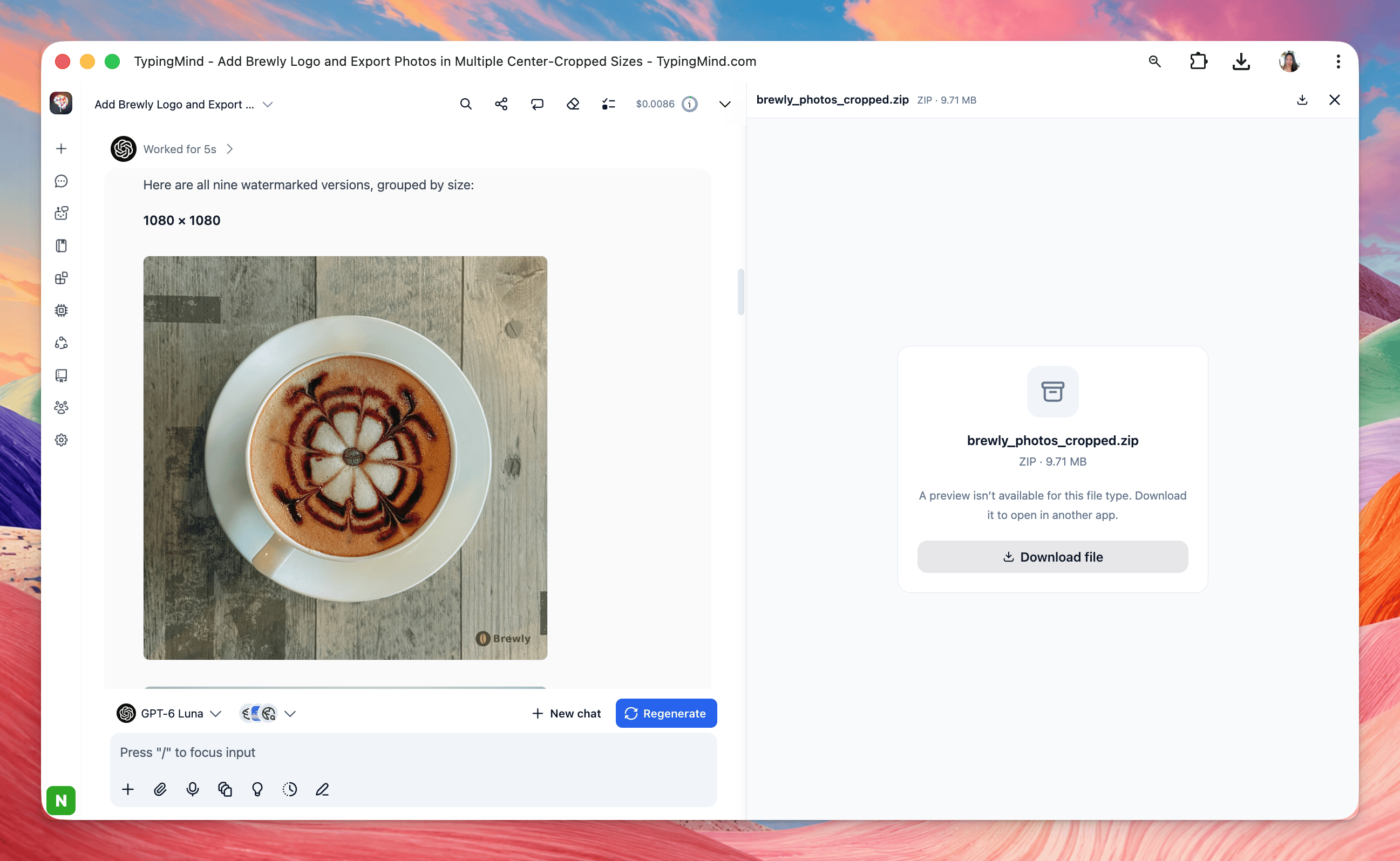Expand the 'Worked for 5s' details
The image size is (1400, 861).
click(188, 149)
